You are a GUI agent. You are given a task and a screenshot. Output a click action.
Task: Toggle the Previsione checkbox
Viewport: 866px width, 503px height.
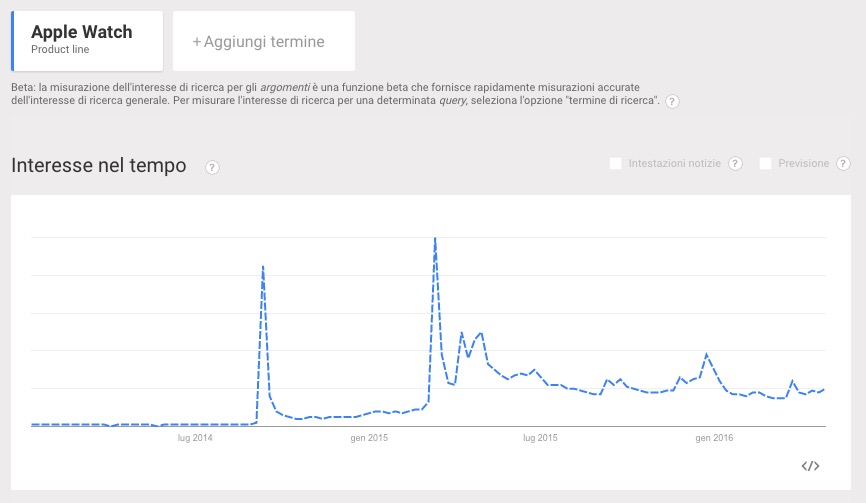pyautogui.click(x=766, y=164)
